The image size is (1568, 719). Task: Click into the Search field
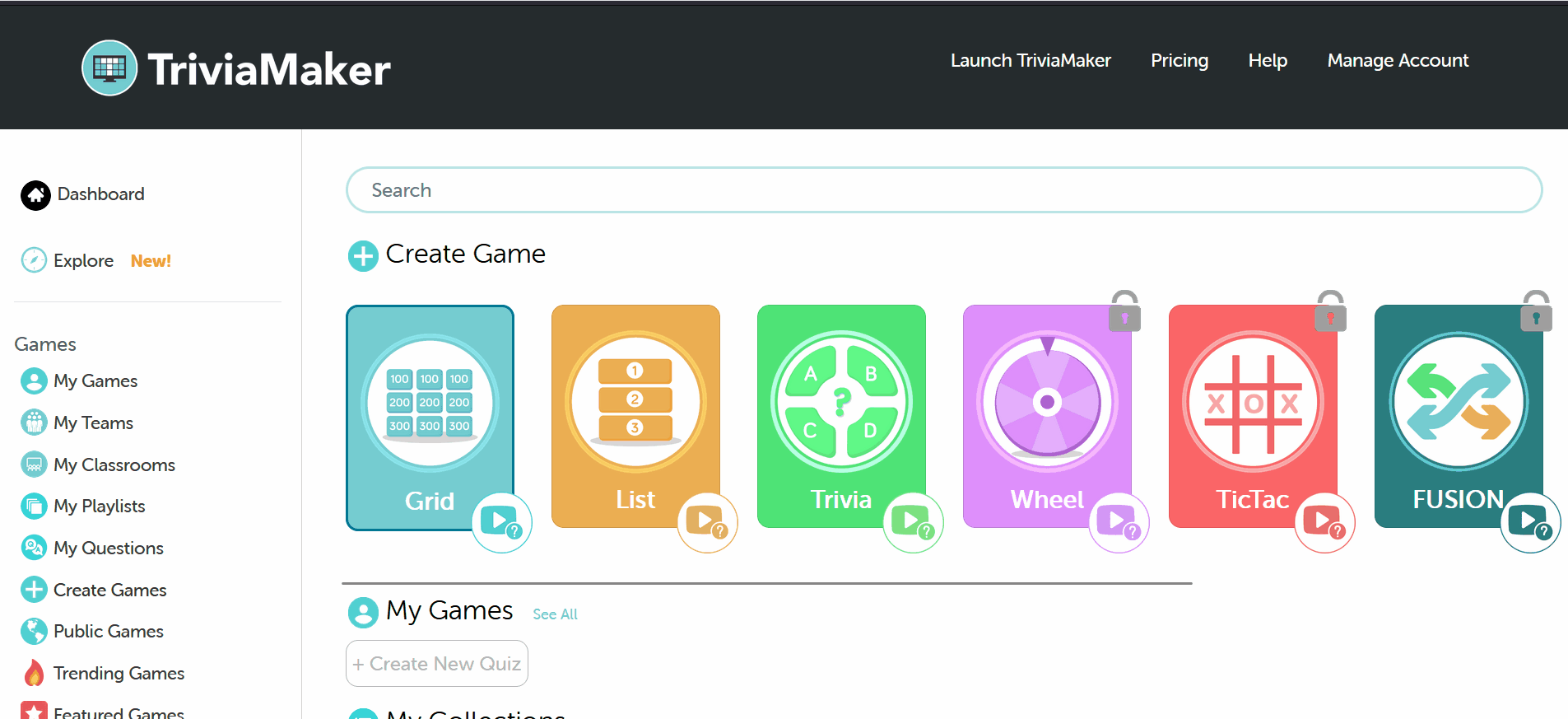(943, 190)
